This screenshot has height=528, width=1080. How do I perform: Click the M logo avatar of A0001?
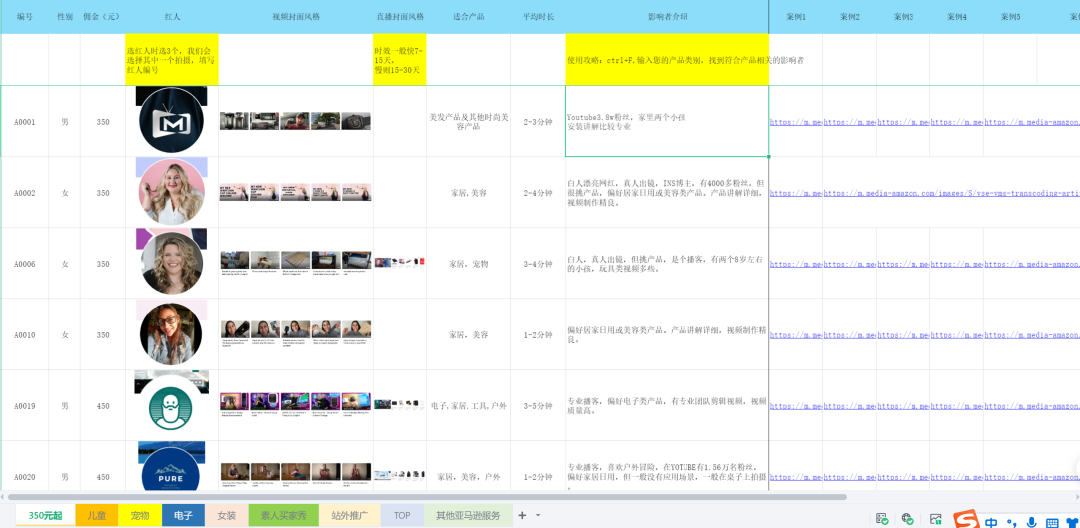(x=171, y=120)
